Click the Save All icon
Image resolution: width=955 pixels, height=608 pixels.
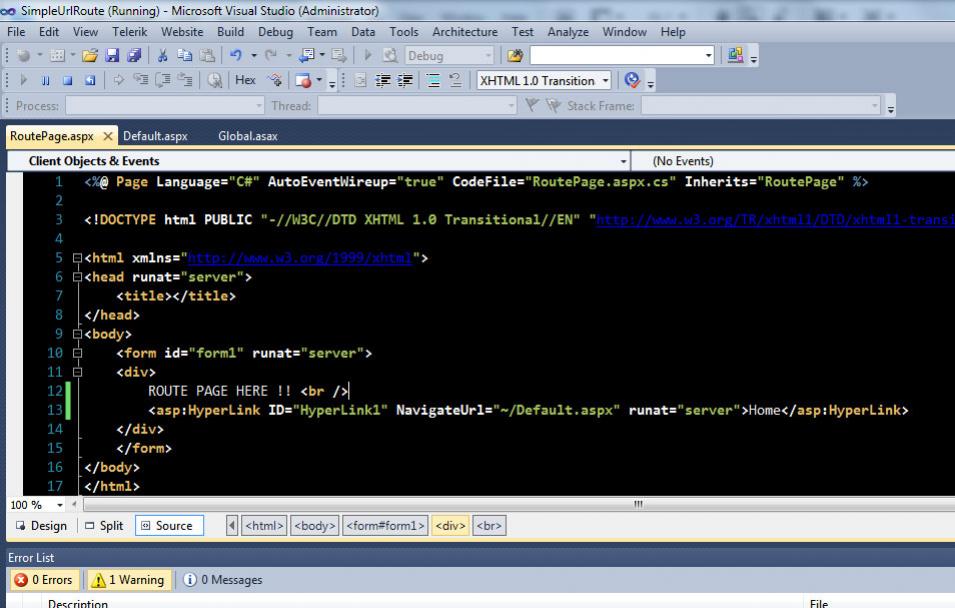(x=135, y=56)
